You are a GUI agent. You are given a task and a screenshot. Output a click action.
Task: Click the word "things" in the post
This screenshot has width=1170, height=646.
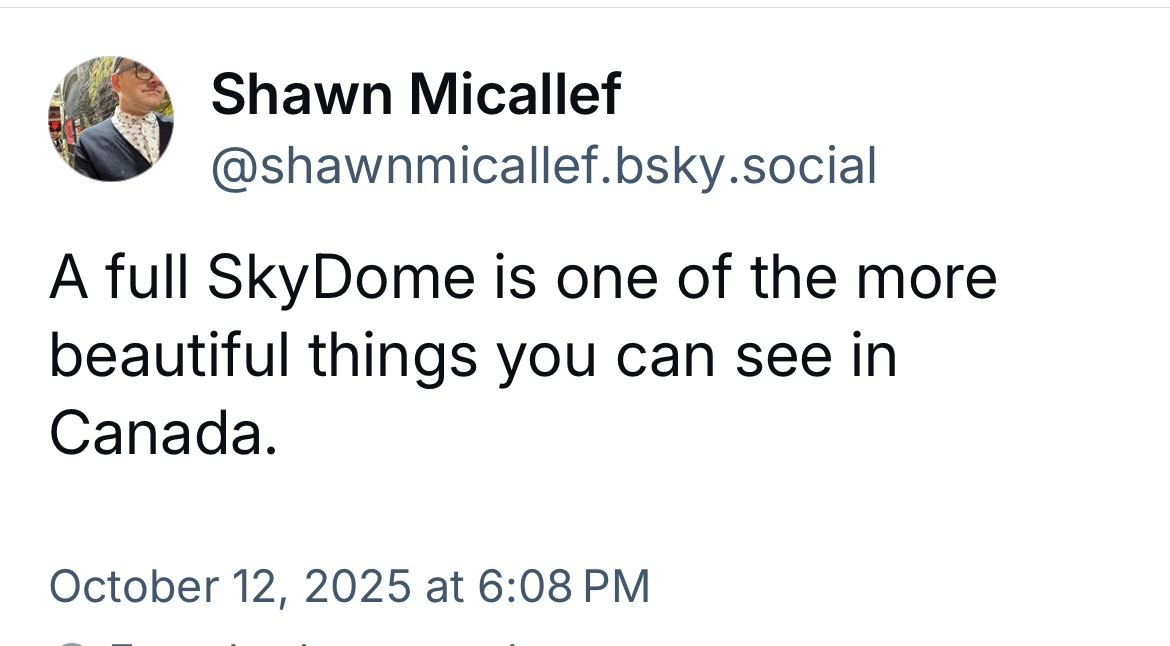click(393, 356)
